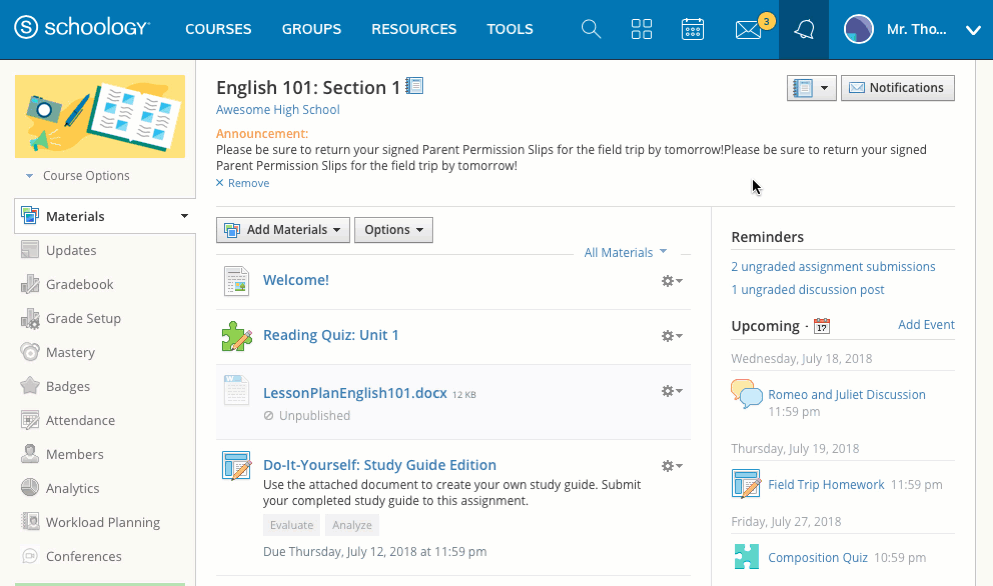993x586 pixels.
Task: Select Gradebook in the sidebar
Action: (80, 285)
